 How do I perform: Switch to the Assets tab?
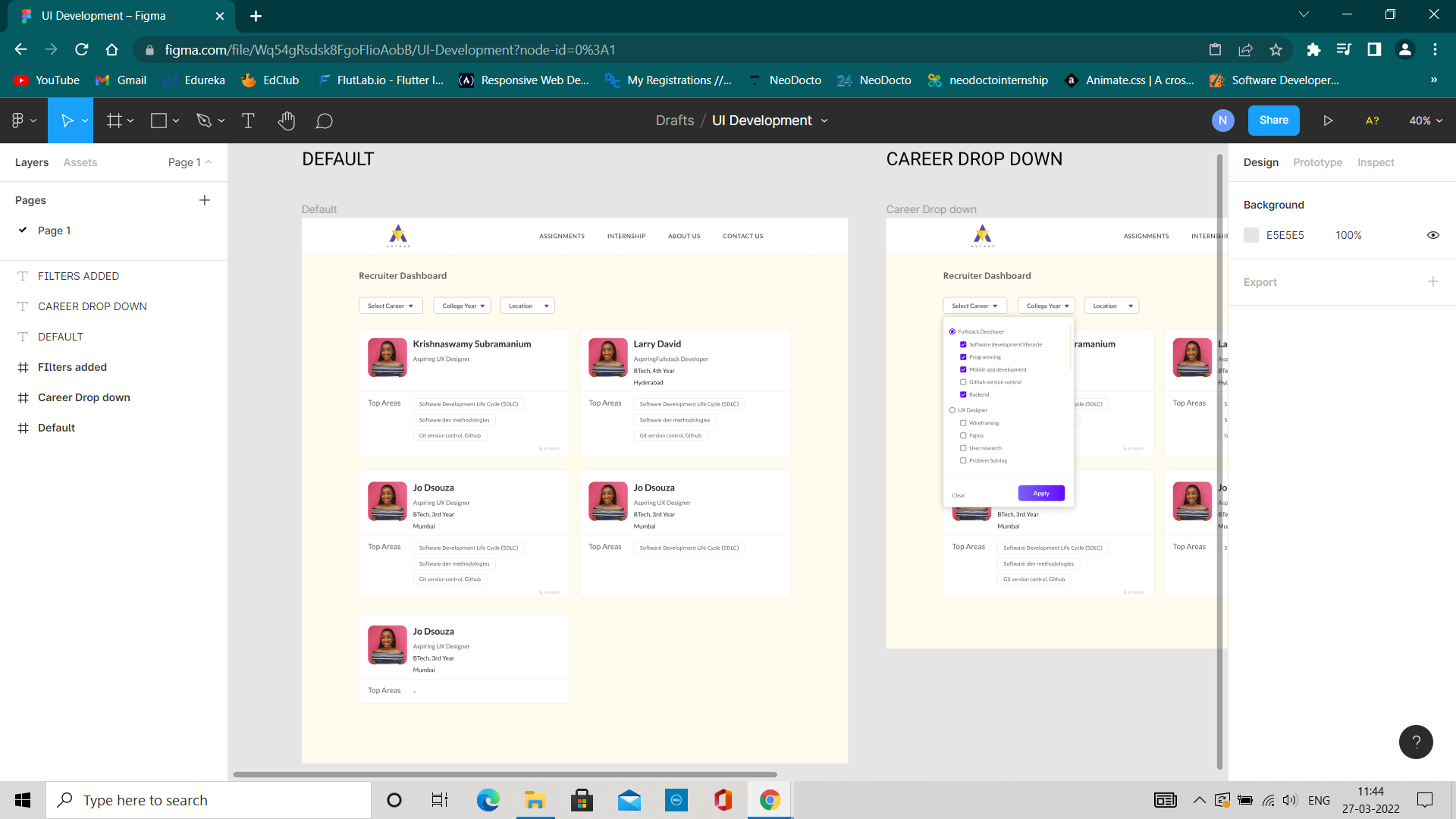(x=80, y=162)
